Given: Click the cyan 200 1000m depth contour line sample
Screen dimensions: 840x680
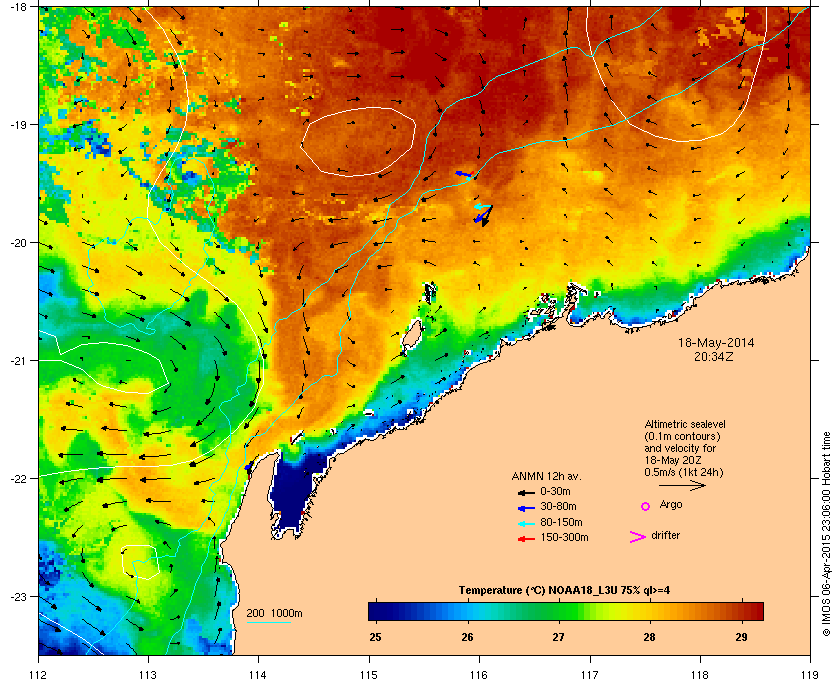Looking at the screenshot, I should pyautogui.click(x=268, y=623).
